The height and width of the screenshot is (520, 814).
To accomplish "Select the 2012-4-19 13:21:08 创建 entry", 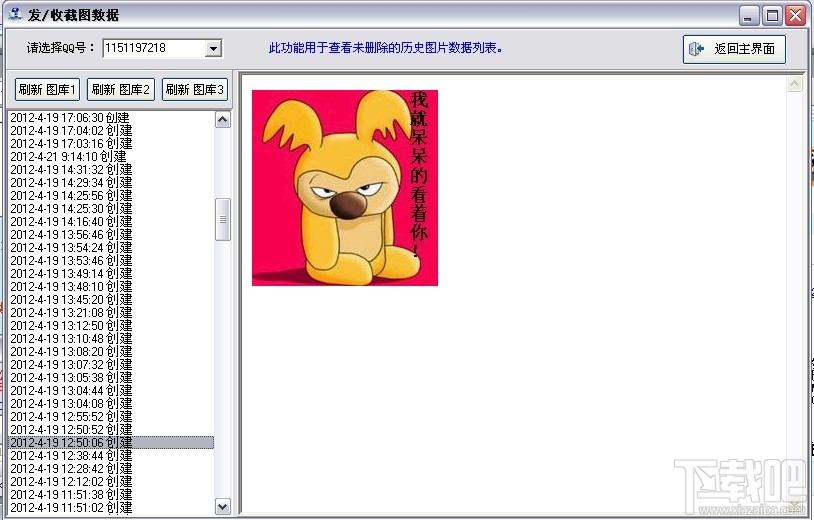I will (111, 312).
